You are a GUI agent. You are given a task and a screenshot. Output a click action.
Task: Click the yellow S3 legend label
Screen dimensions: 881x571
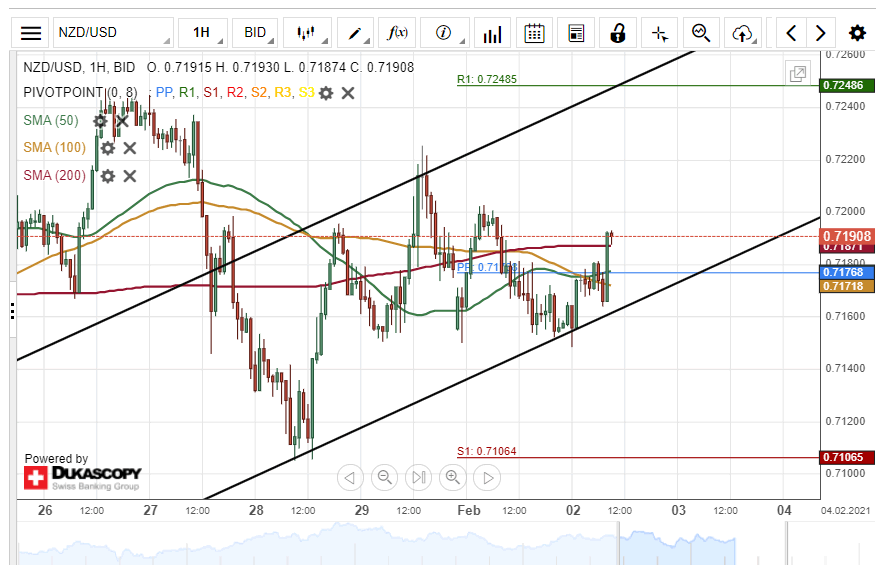click(x=306, y=92)
